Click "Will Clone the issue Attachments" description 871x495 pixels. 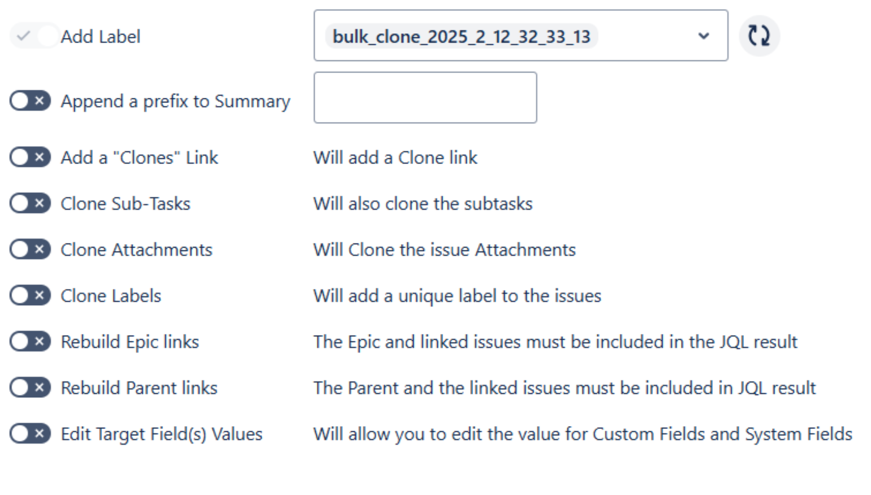(x=444, y=249)
